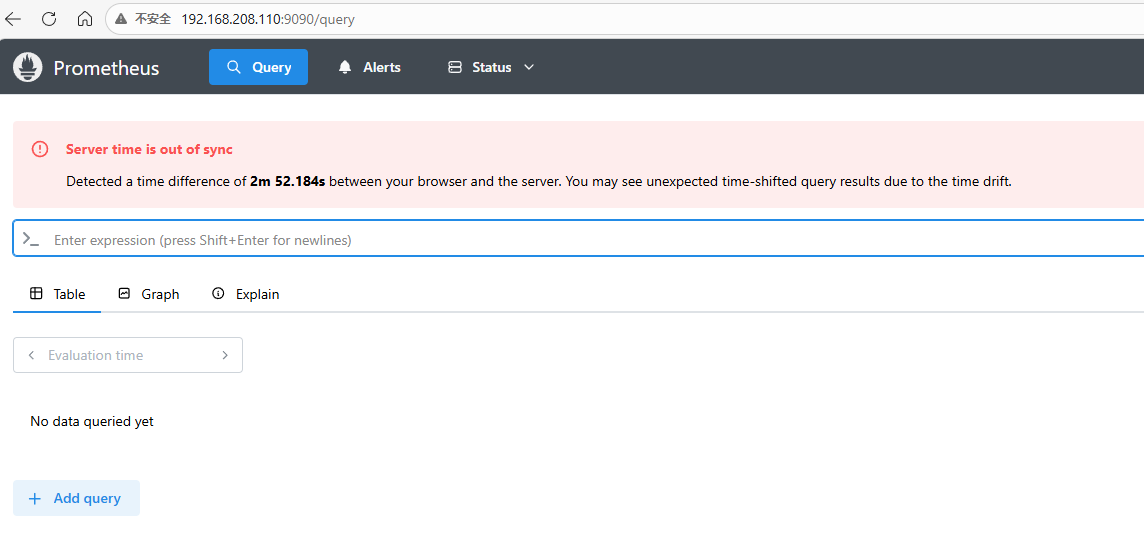The height and width of the screenshot is (539, 1144).
Task: Switch to the Explain tab
Action: pos(245,294)
